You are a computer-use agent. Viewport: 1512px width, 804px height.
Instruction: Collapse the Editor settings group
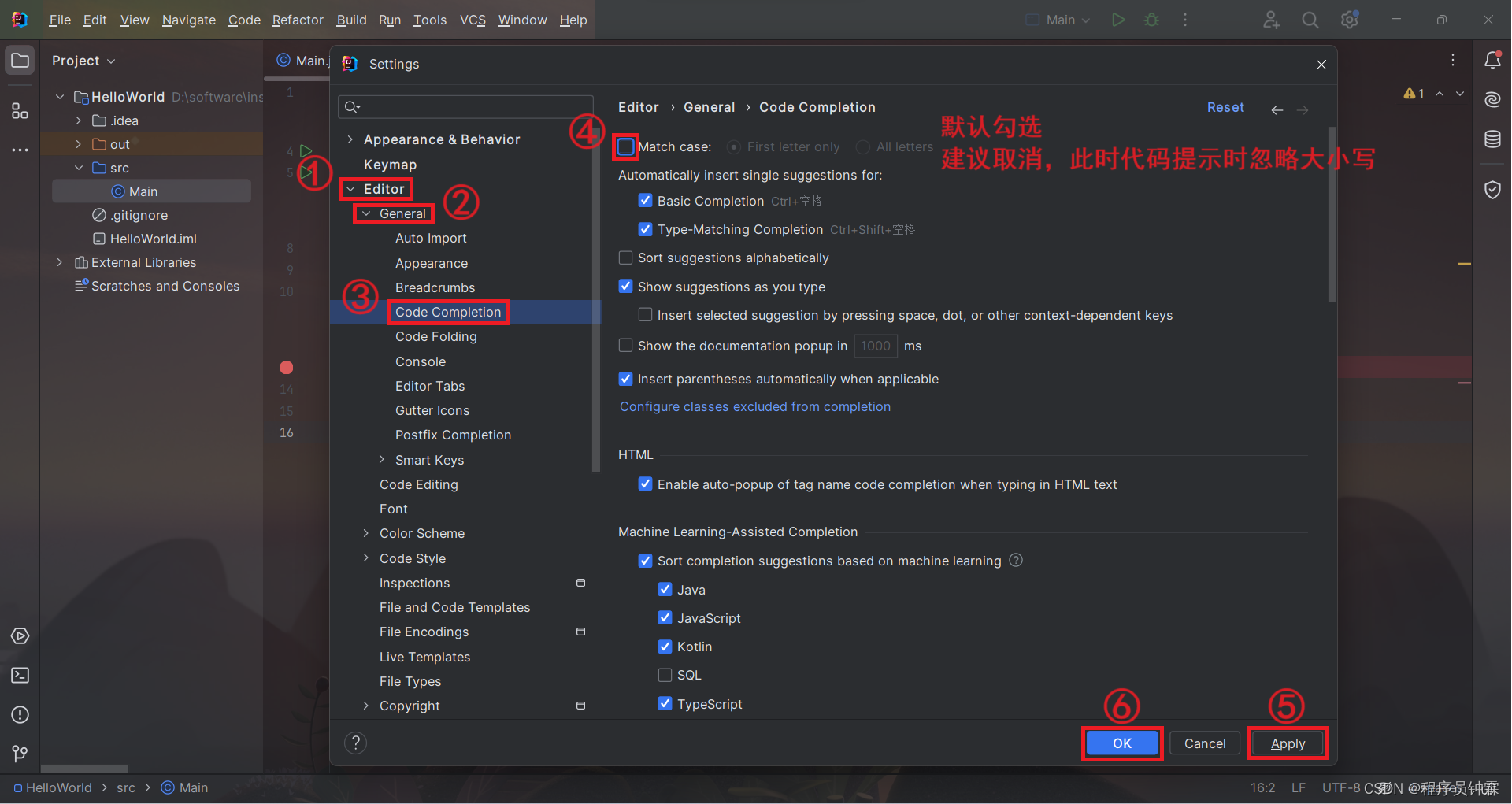coord(350,189)
